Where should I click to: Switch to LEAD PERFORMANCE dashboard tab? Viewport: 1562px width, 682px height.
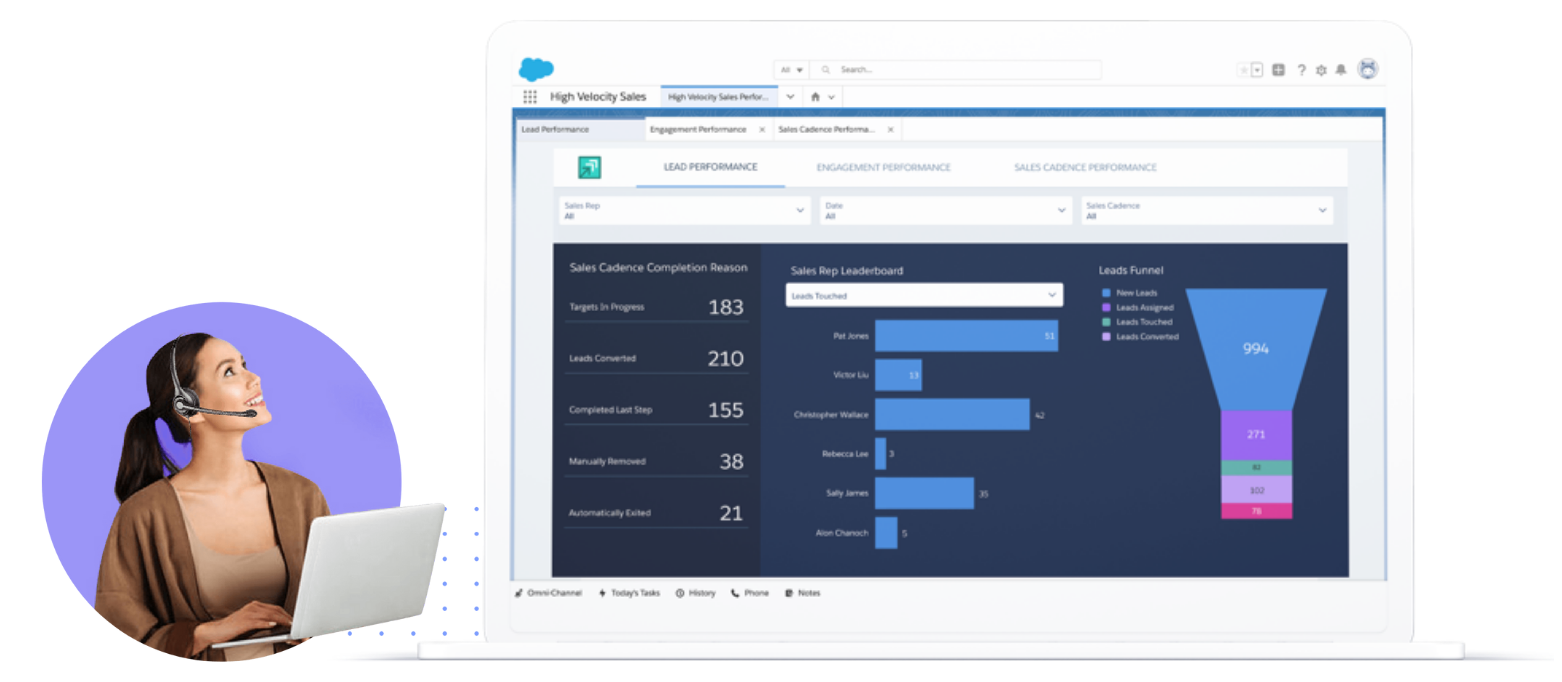pos(710,167)
